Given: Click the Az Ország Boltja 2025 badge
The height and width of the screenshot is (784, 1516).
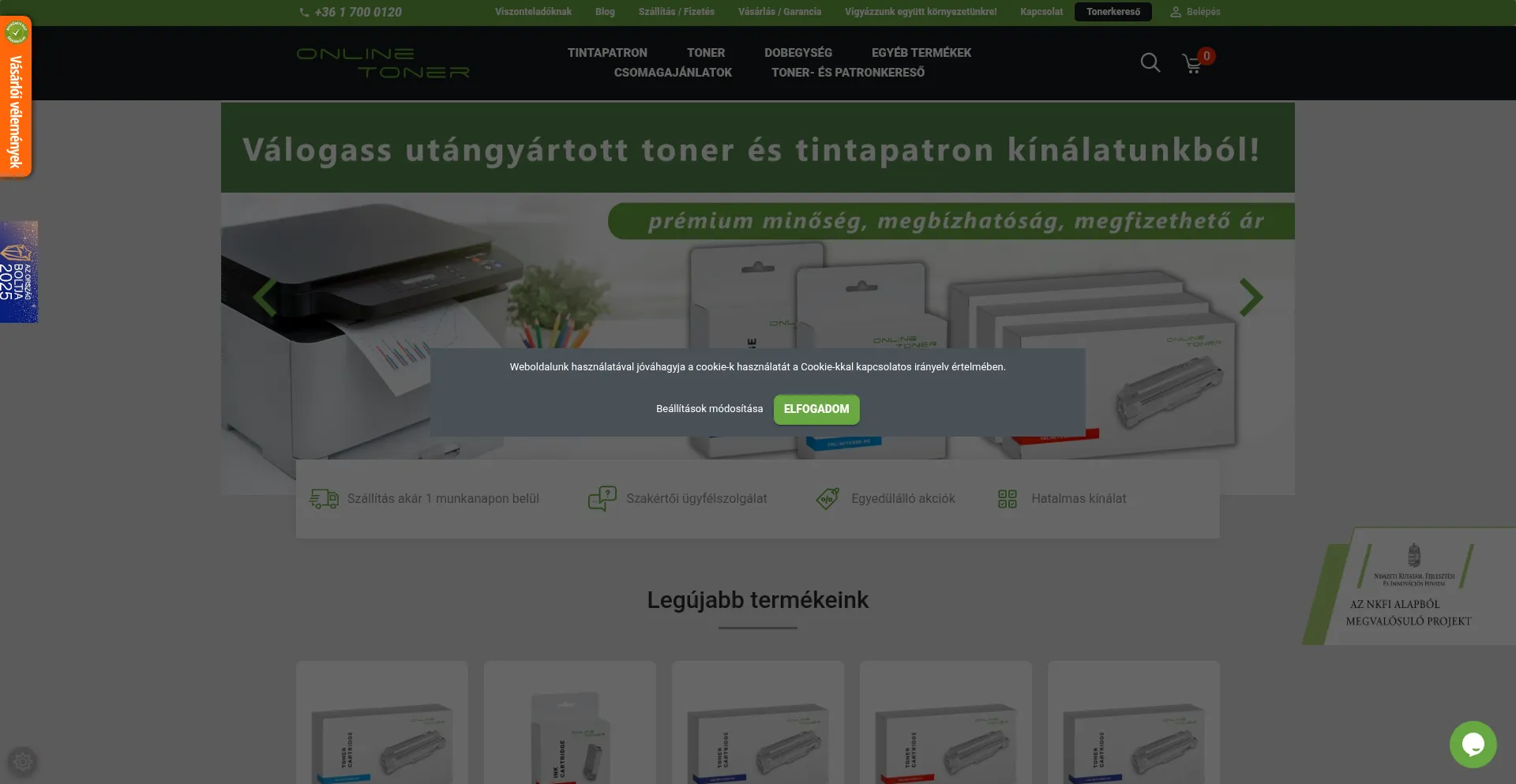Looking at the screenshot, I should [x=19, y=272].
